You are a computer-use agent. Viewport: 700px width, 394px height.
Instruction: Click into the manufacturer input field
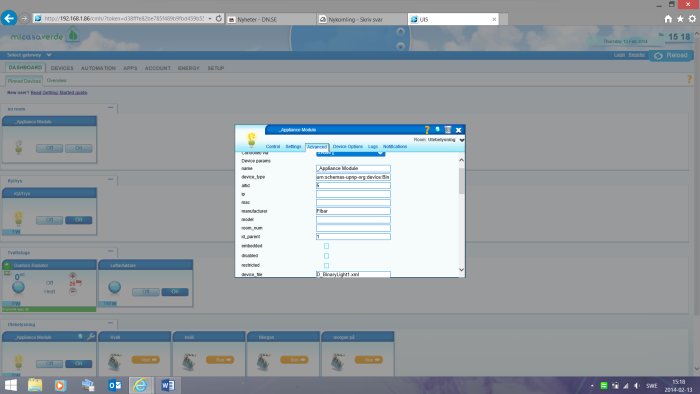point(353,211)
